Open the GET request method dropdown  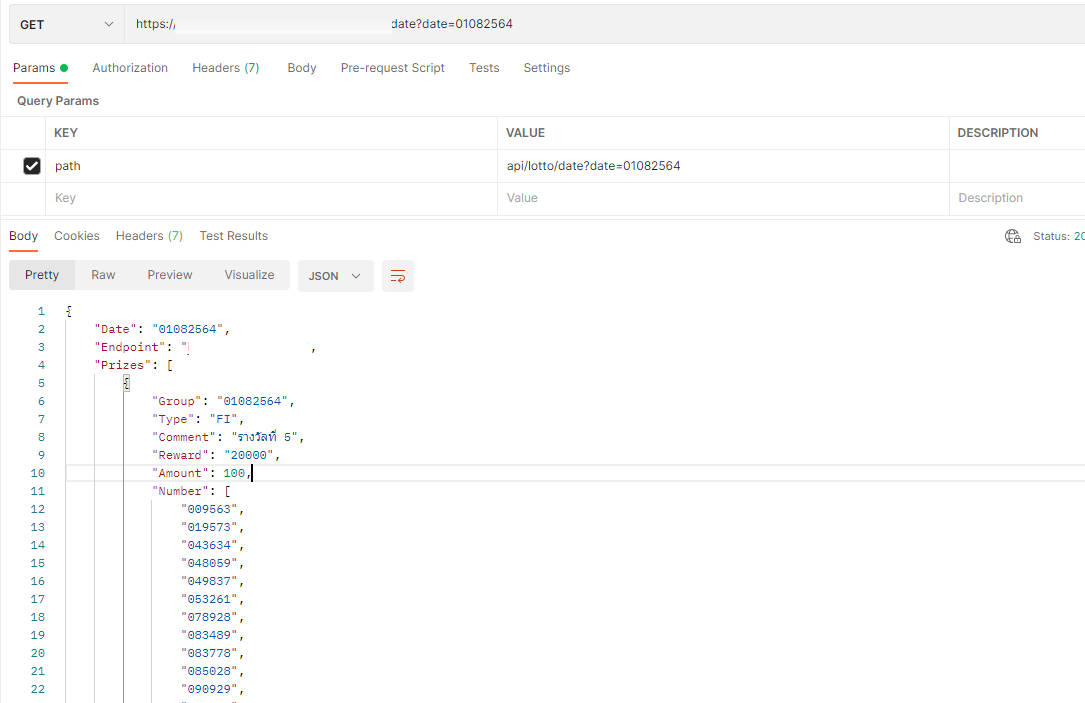coord(65,22)
